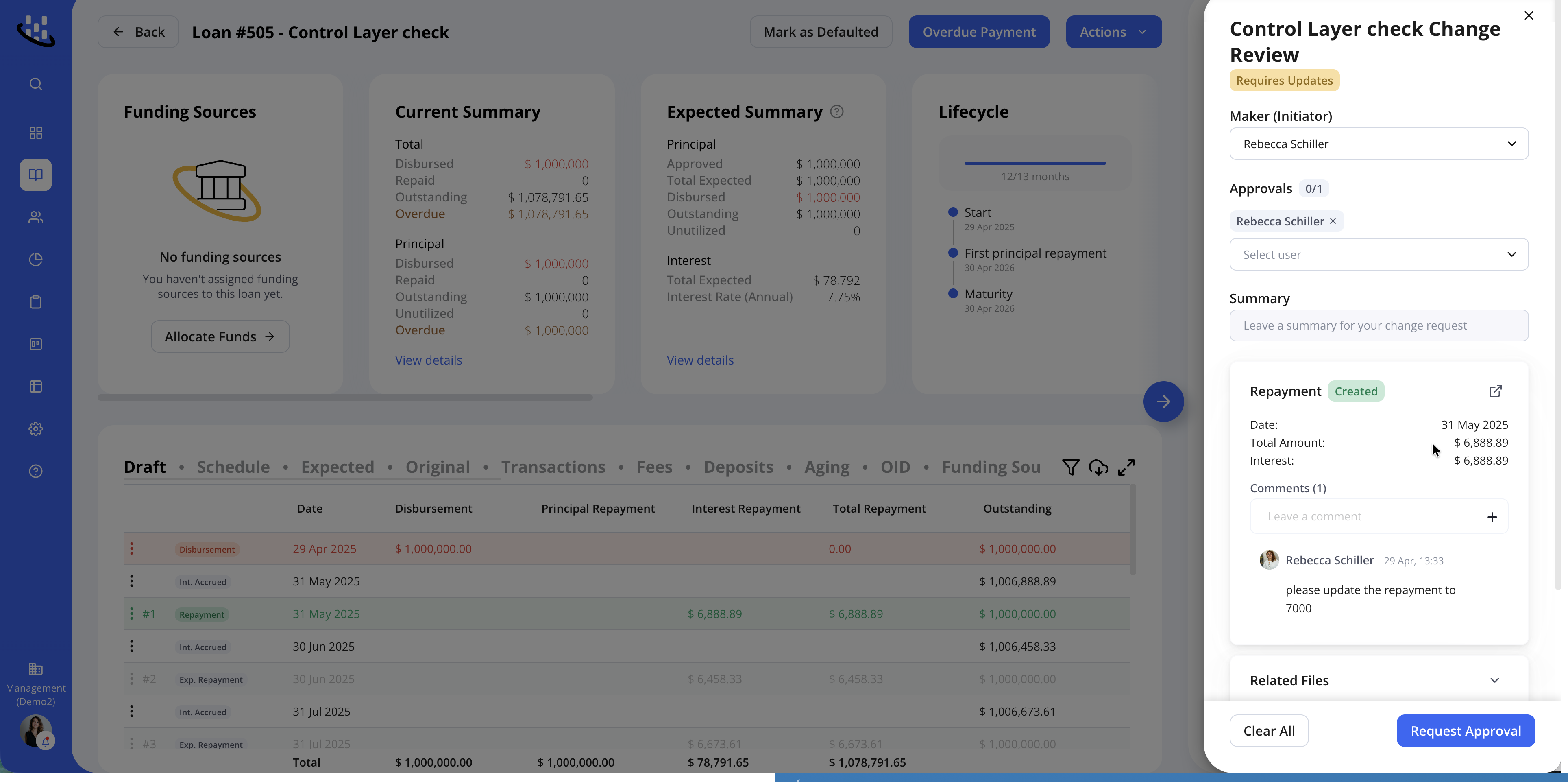Click the help question mark sidebar icon
Image resolution: width=1568 pixels, height=782 pixels.
point(36,472)
